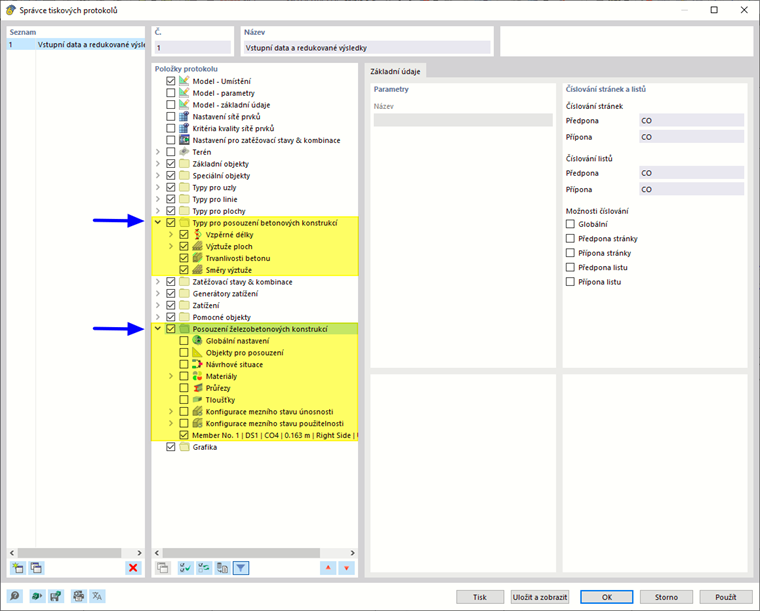This screenshot has height=611, width=760.
Task: Select the Směry výztuže tree item
Action: tap(229, 270)
